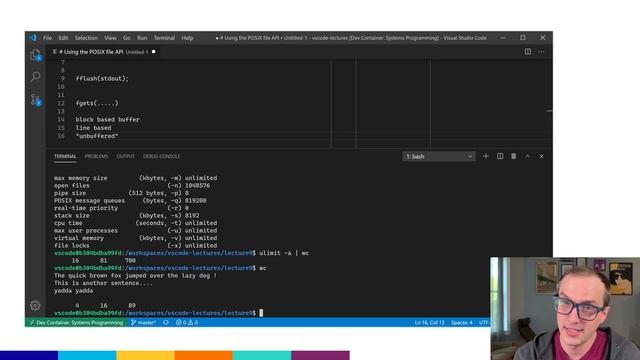Switch branch via master indicator
Image resolution: width=640 pixels, height=360 pixels.
(143, 322)
